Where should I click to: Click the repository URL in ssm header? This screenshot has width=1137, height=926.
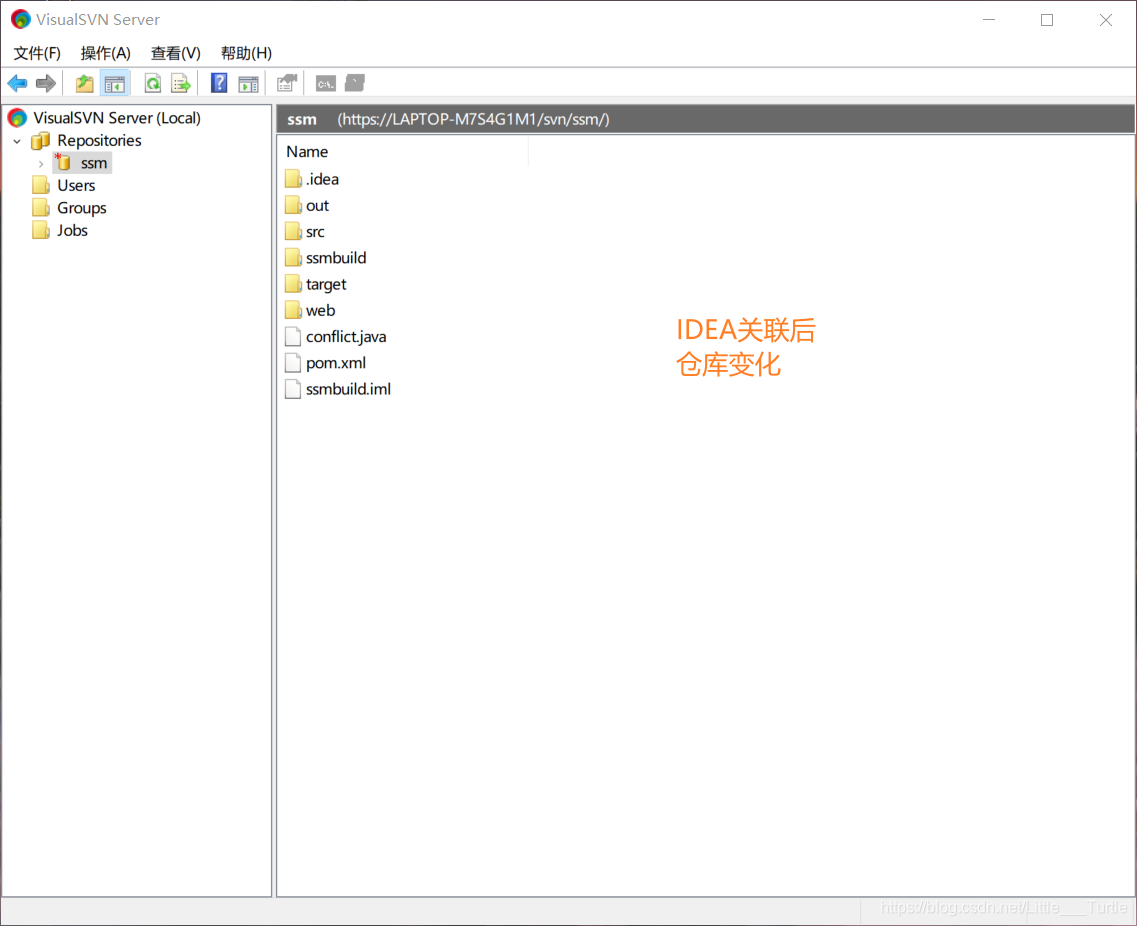point(474,119)
